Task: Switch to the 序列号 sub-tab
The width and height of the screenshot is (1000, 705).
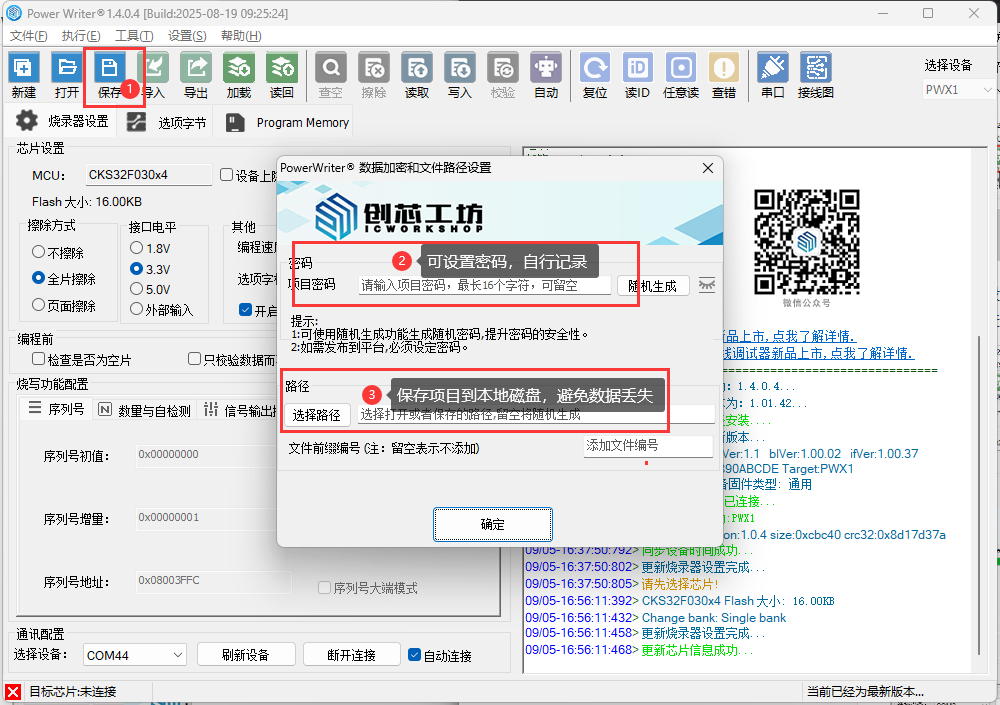Action: click(x=56, y=409)
